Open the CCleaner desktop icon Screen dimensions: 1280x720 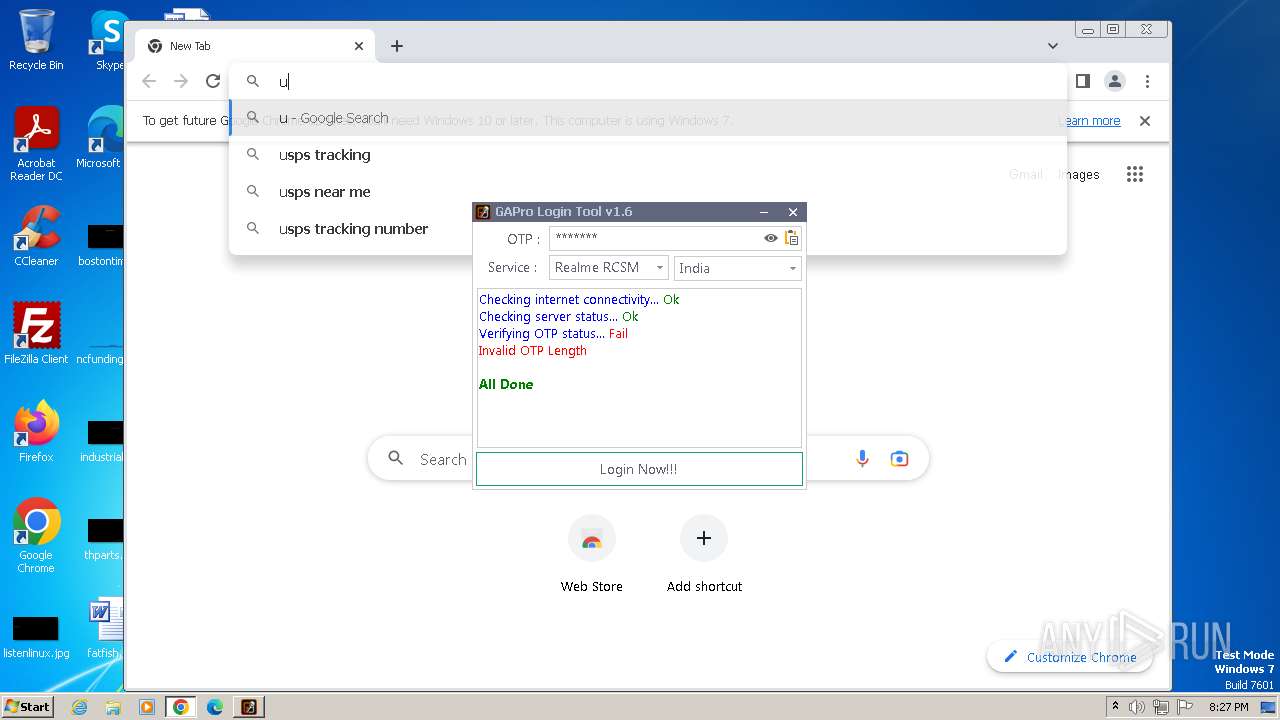click(36, 236)
